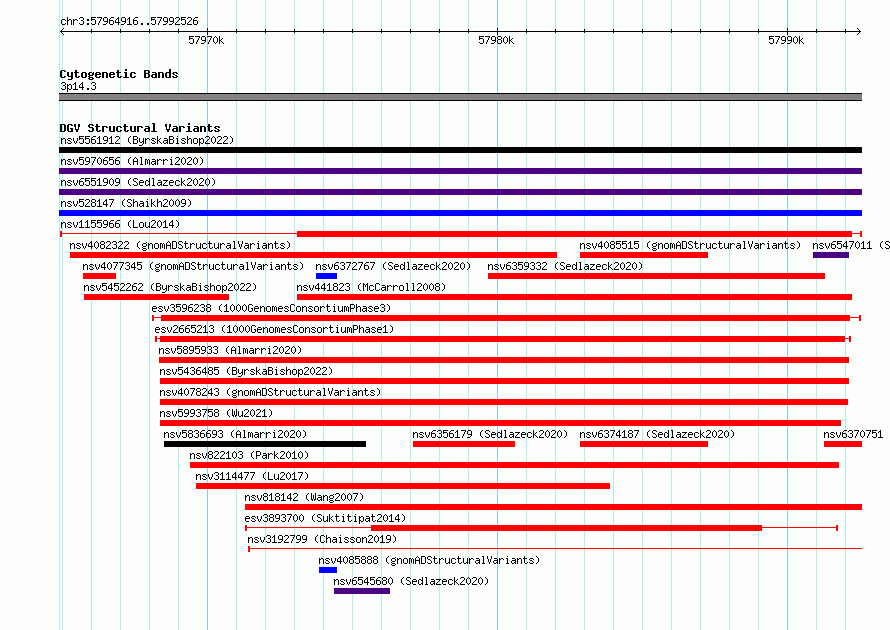Image resolution: width=890 pixels, height=630 pixels.
Task: Select the red nsv6356179 variant bar
Action: [x=464, y=444]
